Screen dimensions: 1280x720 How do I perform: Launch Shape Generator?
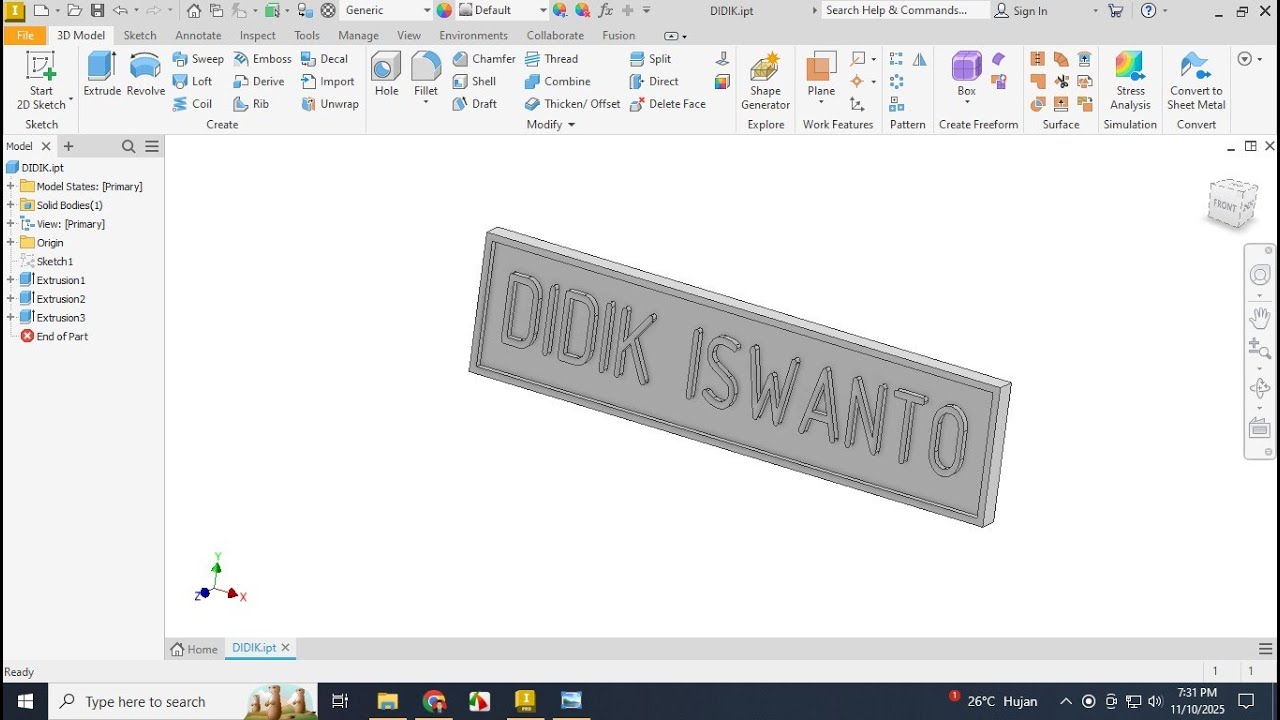tap(765, 80)
